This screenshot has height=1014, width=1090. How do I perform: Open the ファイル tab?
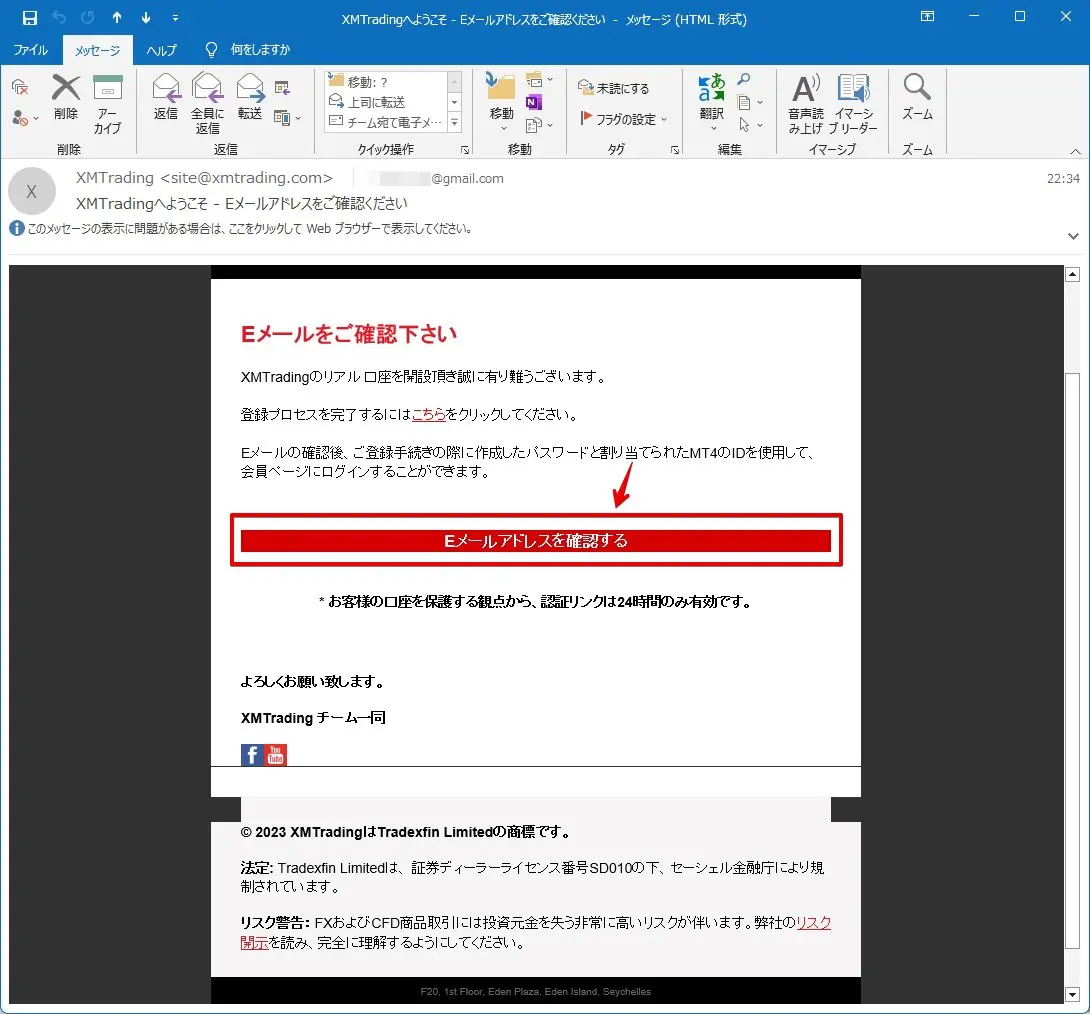[x=30, y=50]
